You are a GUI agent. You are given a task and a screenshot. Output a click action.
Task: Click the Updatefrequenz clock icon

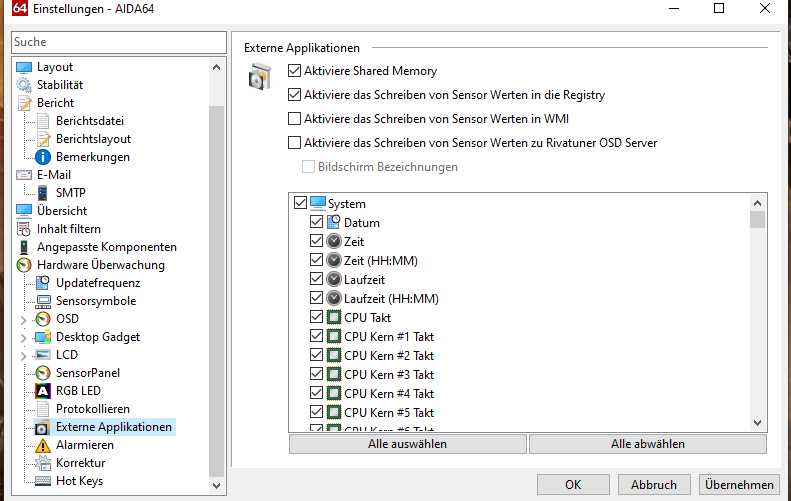point(43,283)
